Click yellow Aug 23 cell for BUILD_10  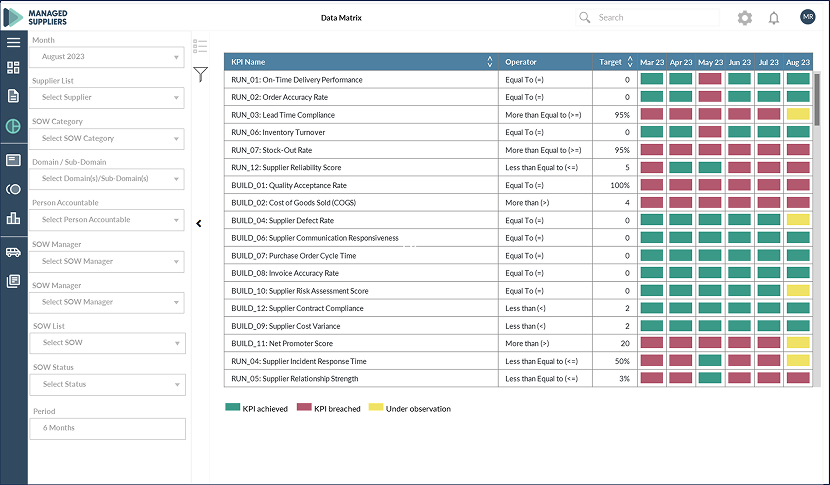(x=798, y=291)
